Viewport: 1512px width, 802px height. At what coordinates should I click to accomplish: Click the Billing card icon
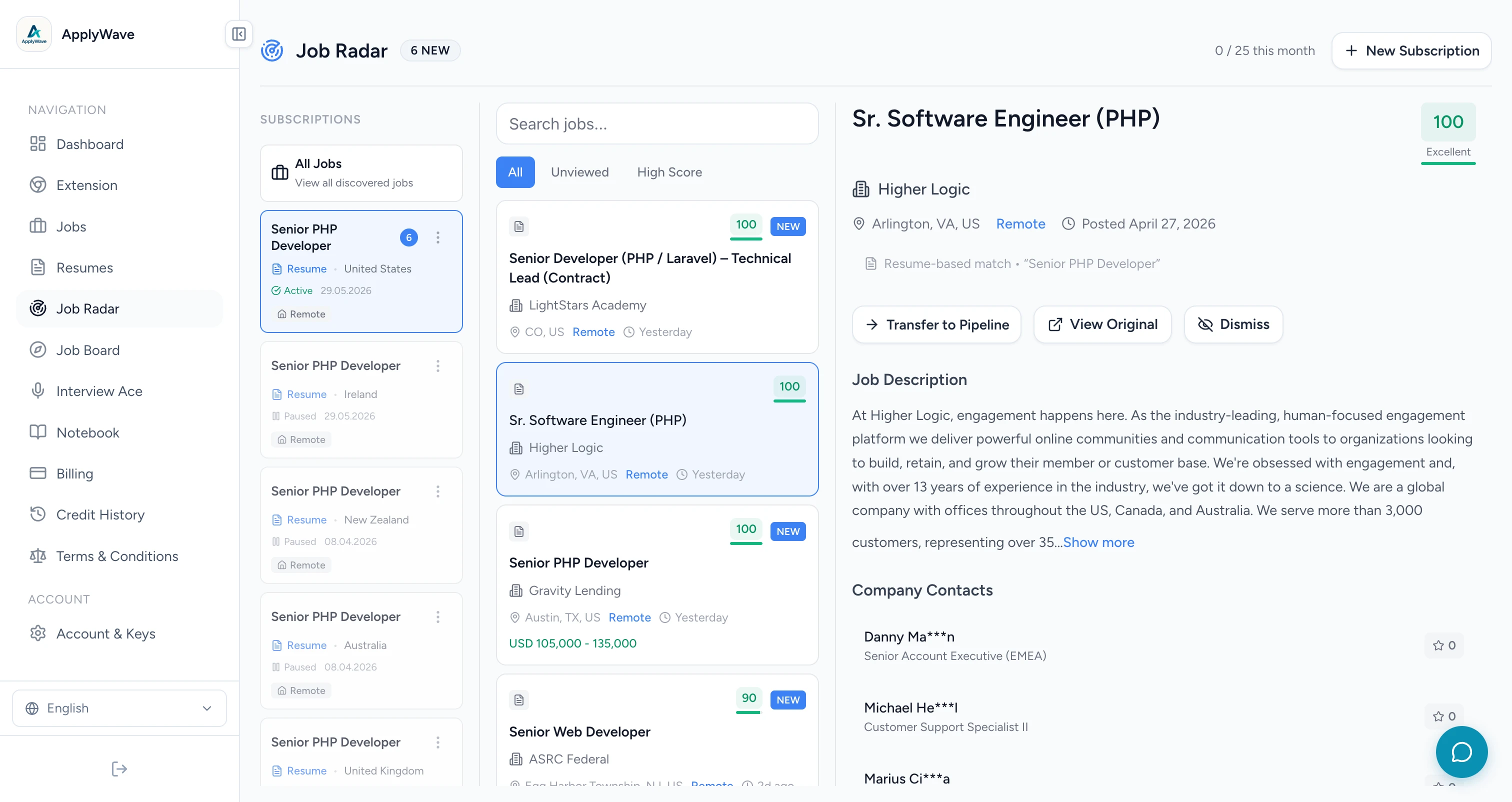click(38, 473)
